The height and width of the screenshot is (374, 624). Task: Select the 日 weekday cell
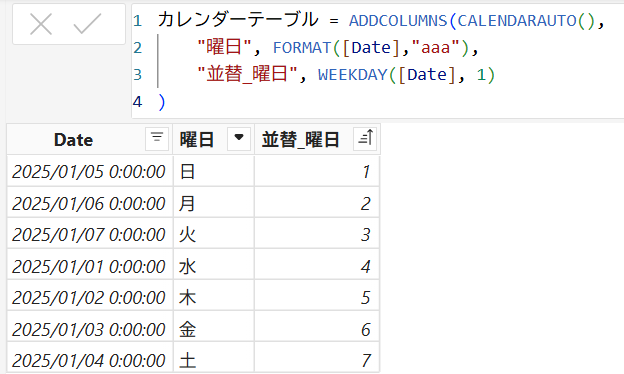pos(214,171)
